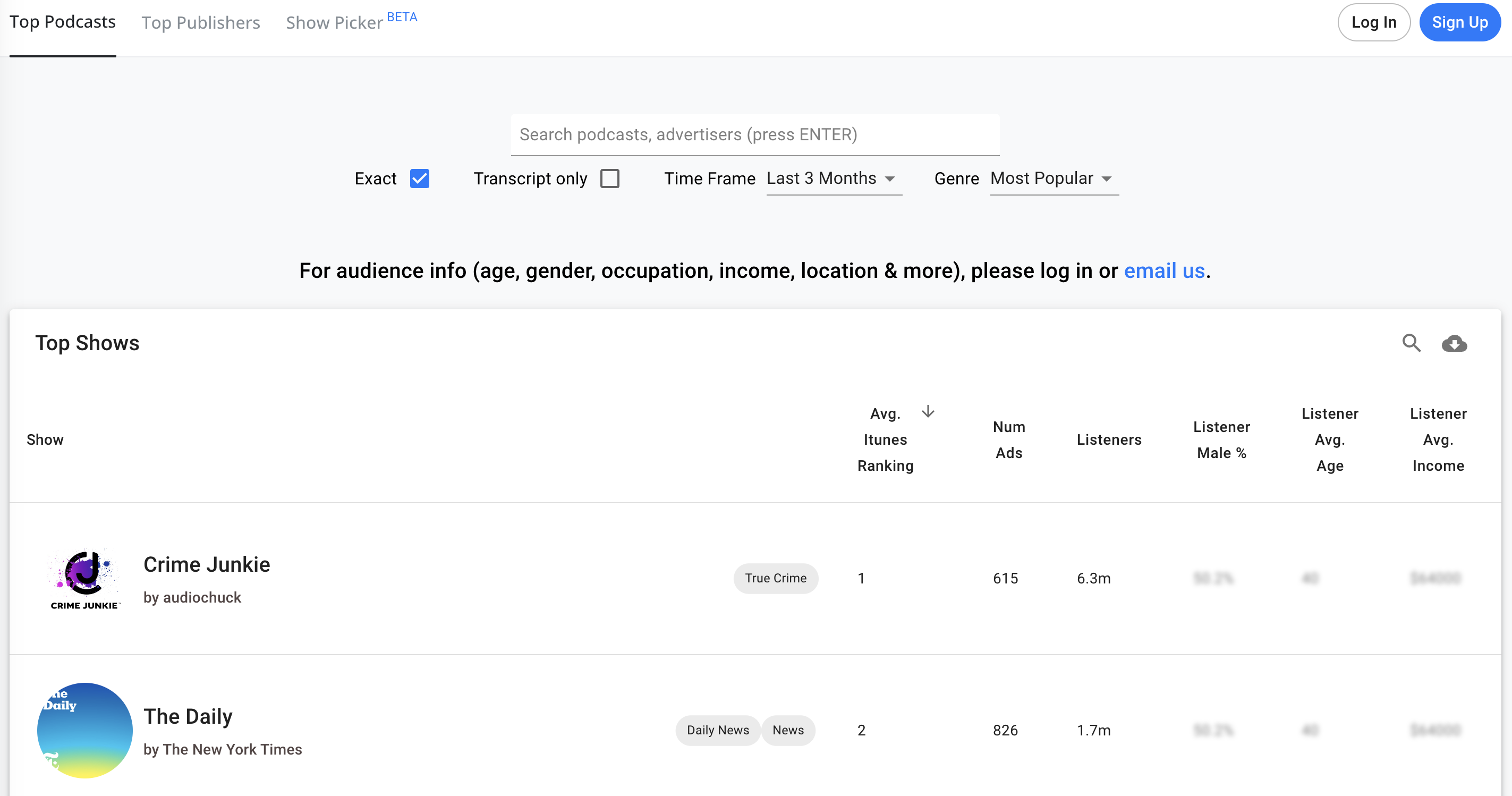
Task: Follow the email us link
Action: pyautogui.click(x=1164, y=270)
